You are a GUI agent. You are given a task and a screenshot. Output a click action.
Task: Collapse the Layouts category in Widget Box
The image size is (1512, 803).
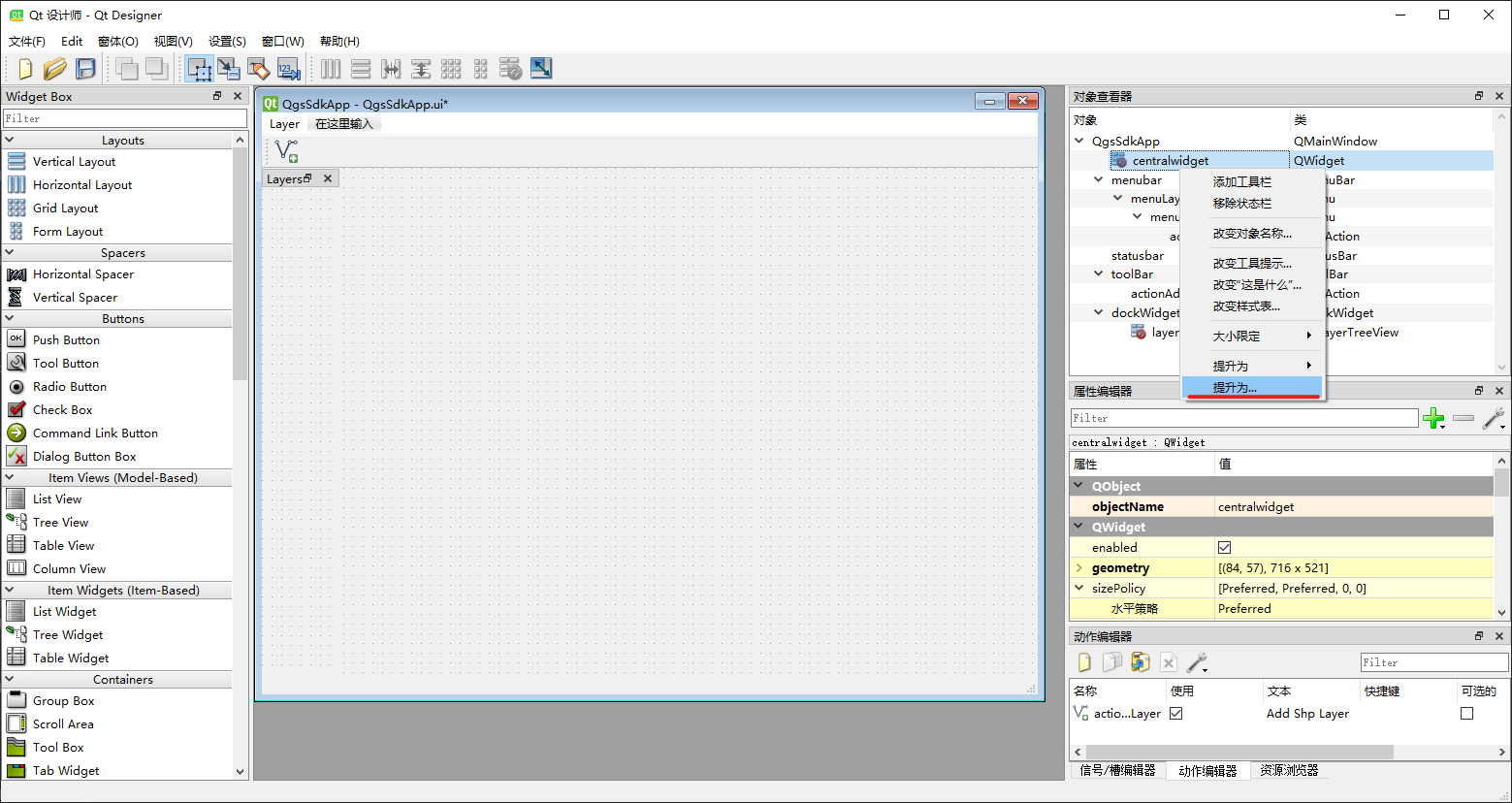(11, 141)
